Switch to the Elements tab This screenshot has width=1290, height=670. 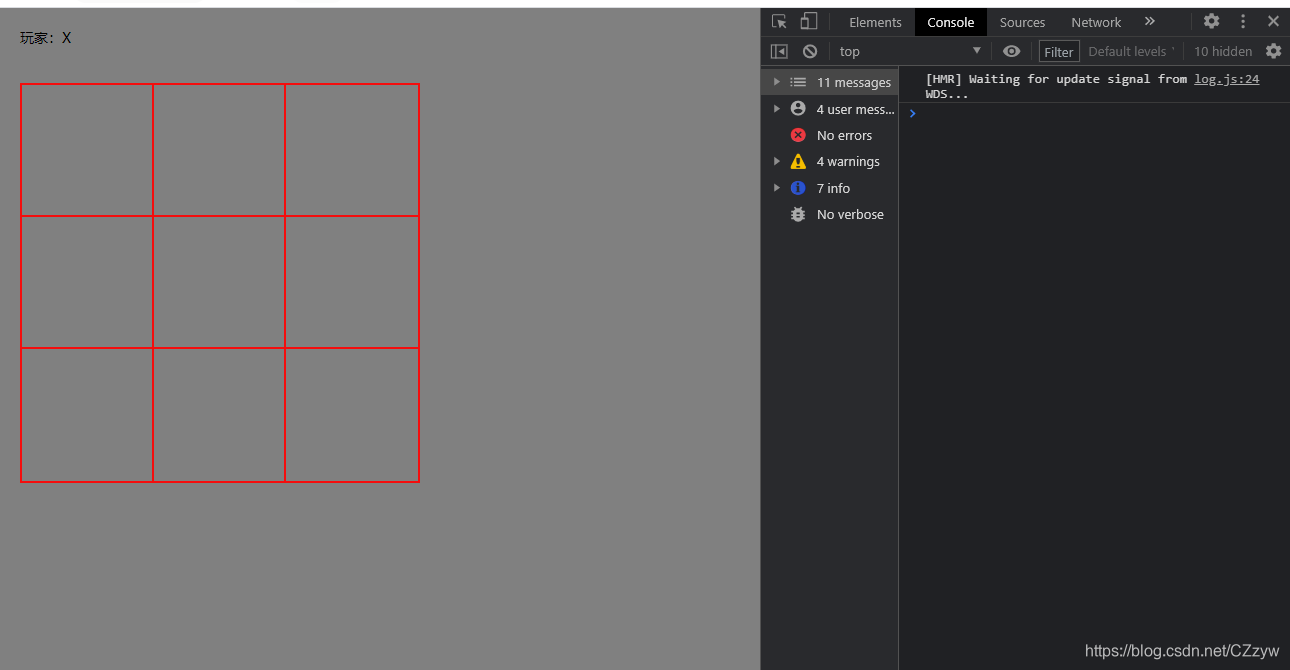click(x=875, y=22)
